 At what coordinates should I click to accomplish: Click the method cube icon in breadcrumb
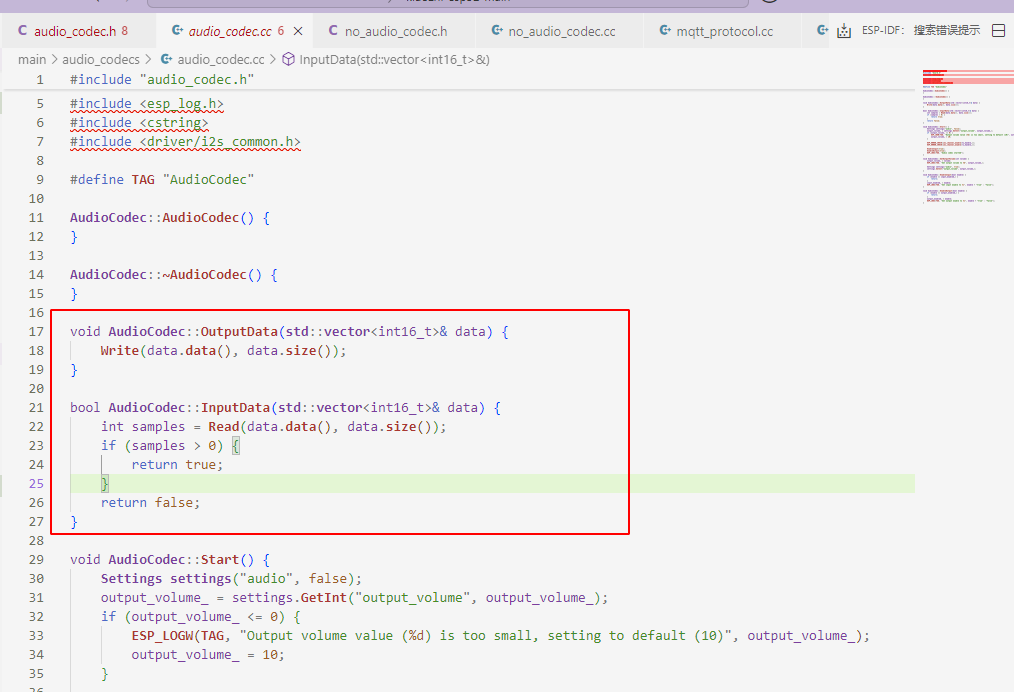pyautogui.click(x=289, y=59)
